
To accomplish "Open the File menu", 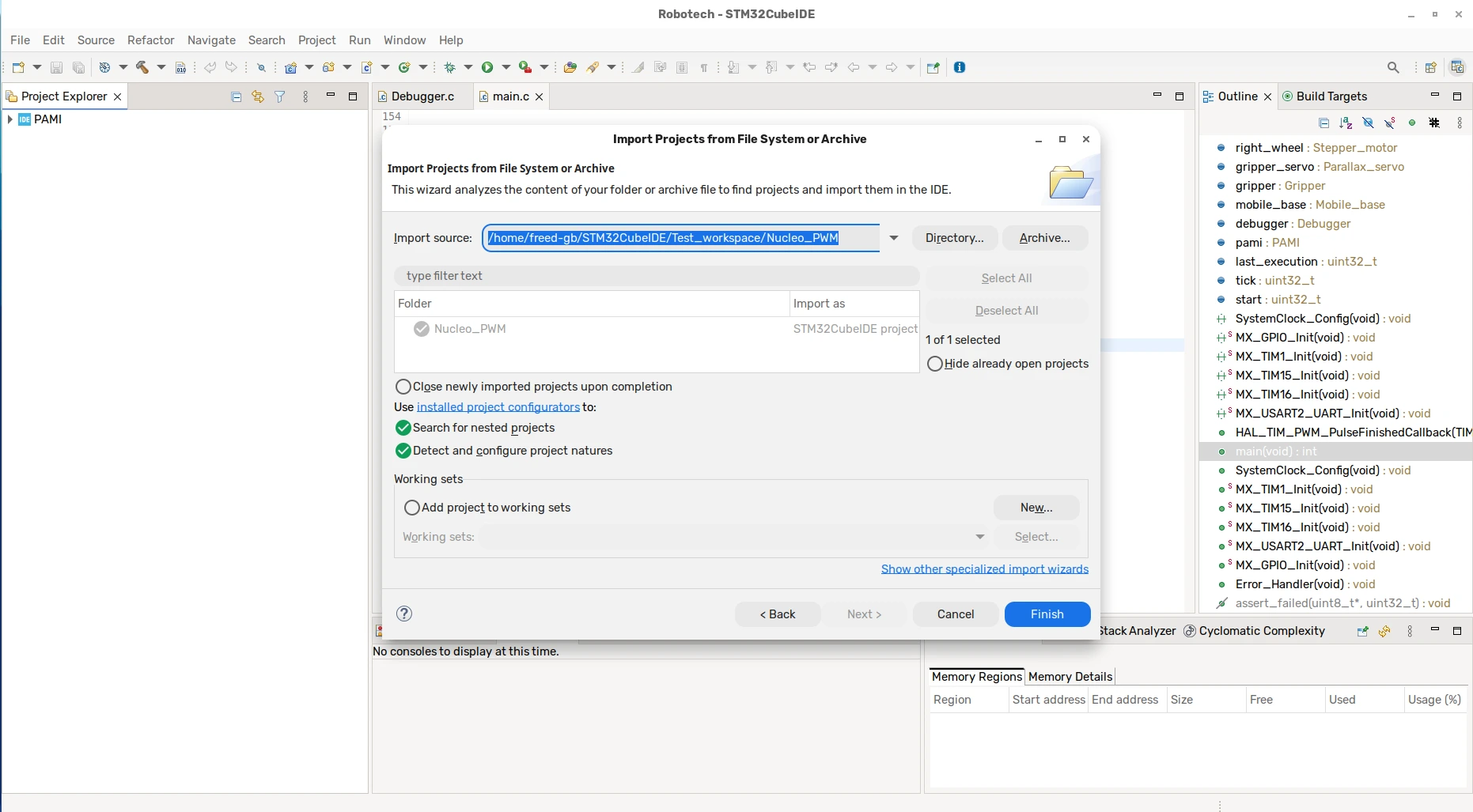I will pos(20,40).
